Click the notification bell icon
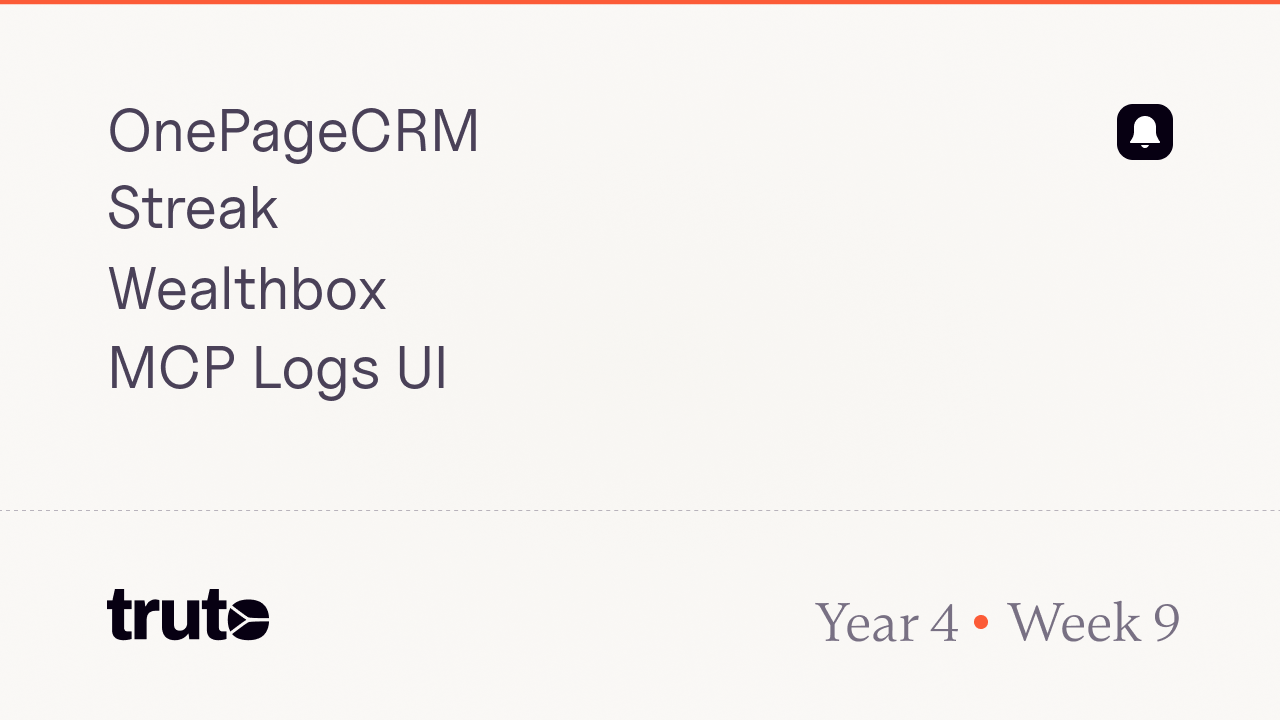This screenshot has height=720, width=1280. [1144, 132]
